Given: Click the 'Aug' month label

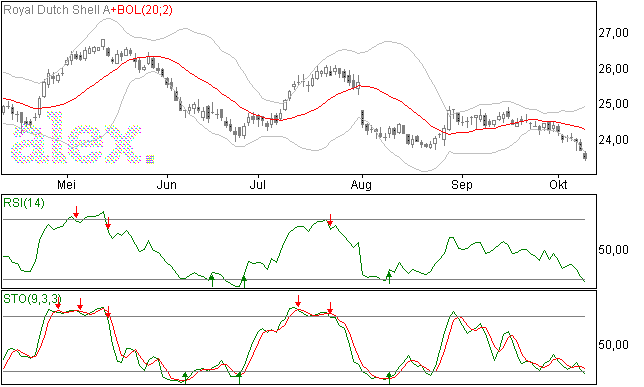Looking at the screenshot, I should pyautogui.click(x=361, y=185).
